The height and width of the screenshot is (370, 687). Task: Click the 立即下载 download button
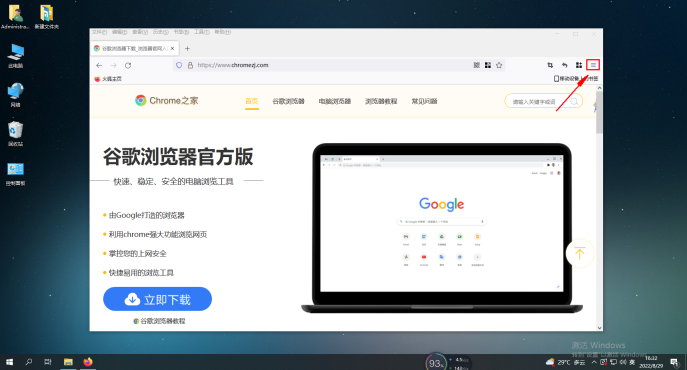click(157, 299)
